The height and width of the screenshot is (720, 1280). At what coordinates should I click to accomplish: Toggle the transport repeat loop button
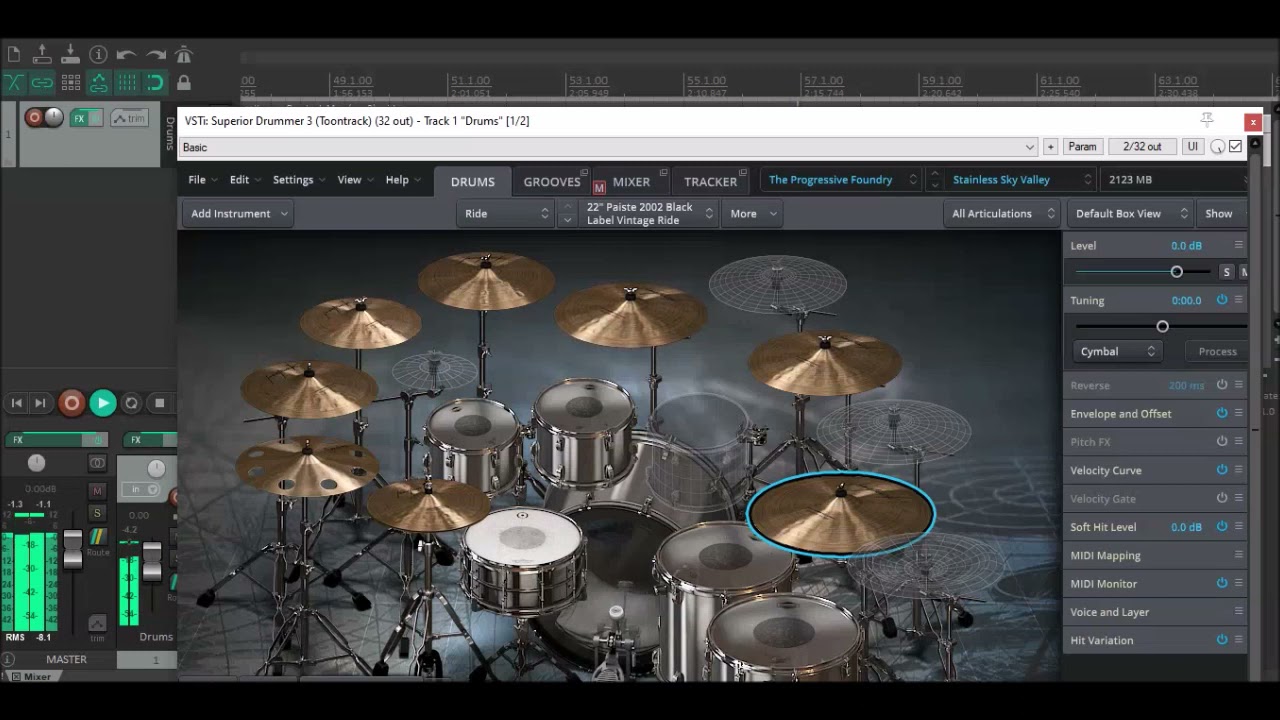[131, 403]
